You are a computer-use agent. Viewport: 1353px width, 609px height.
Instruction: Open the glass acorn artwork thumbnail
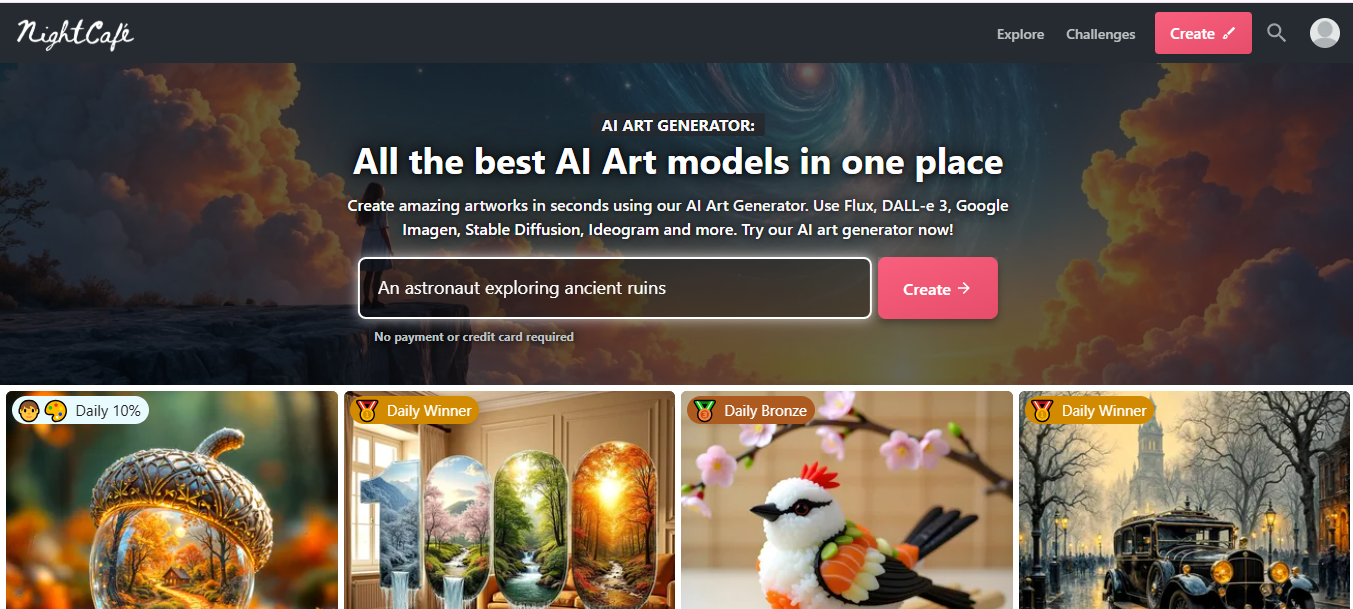click(x=172, y=500)
